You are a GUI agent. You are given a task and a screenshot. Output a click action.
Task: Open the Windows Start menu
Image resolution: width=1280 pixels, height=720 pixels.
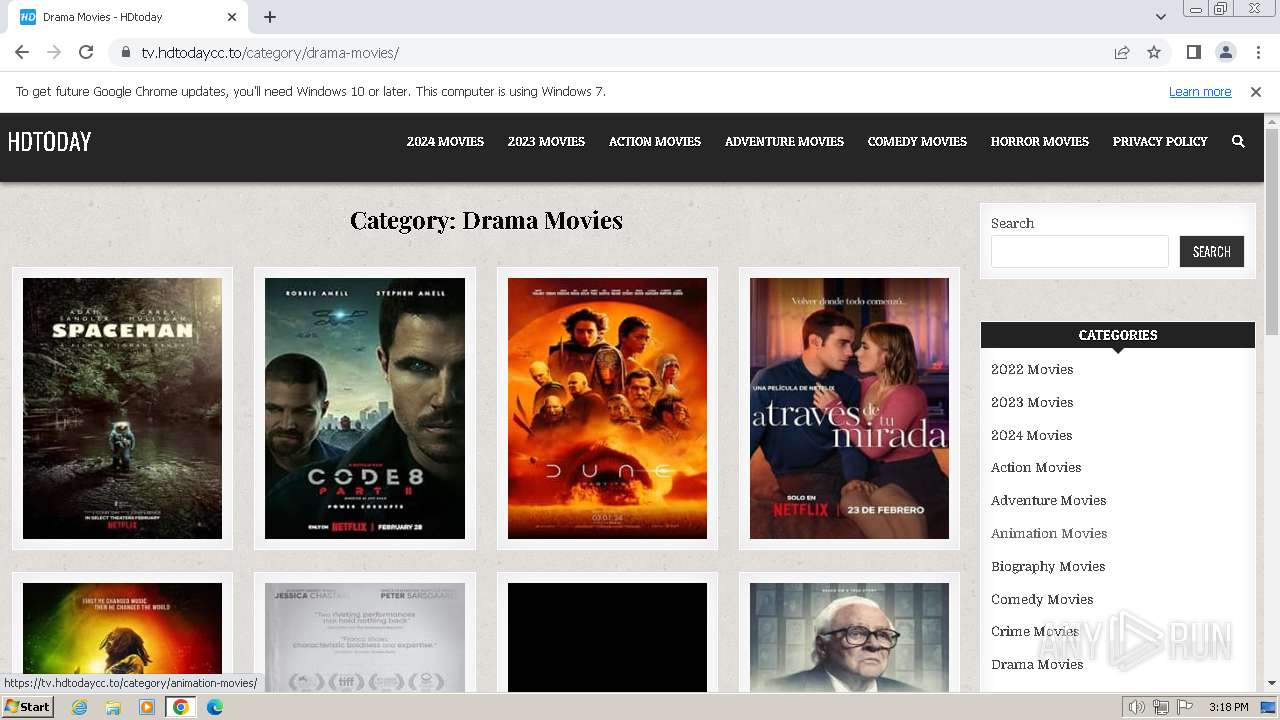click(x=28, y=707)
